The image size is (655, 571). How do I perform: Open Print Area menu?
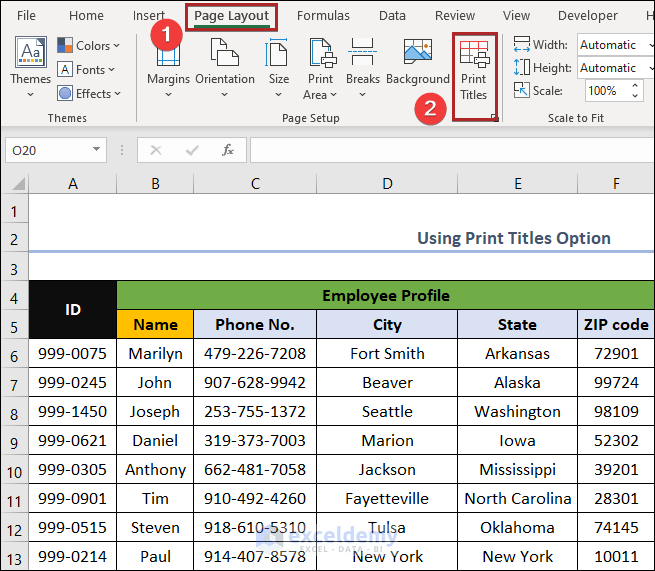(x=320, y=68)
